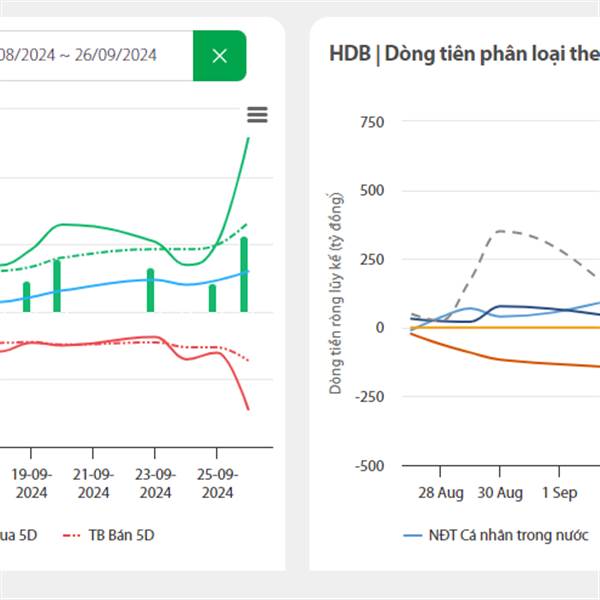Click the peak of the gray dashed line
This screenshot has width=600, height=600.
click(499, 231)
